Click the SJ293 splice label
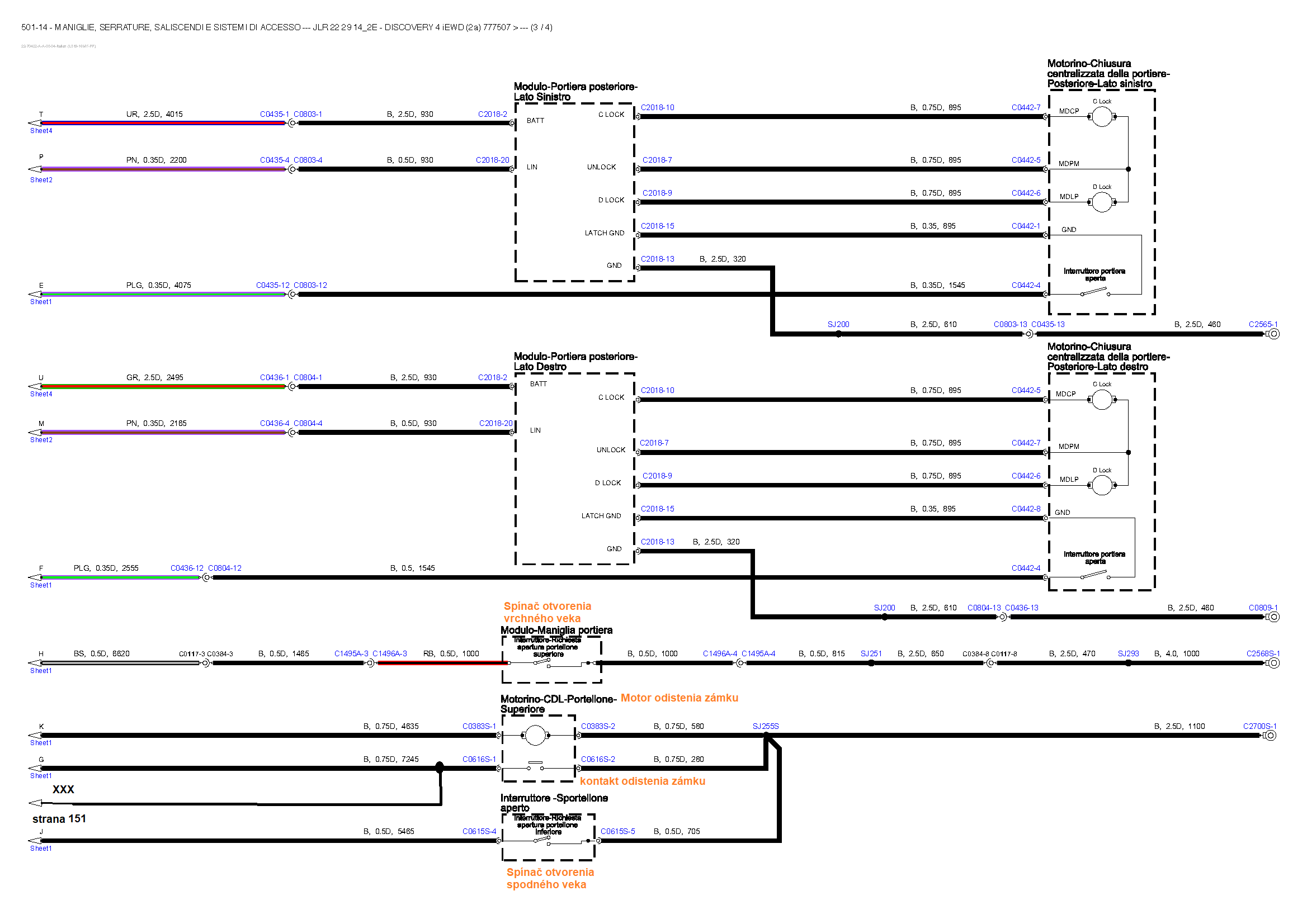Image resolution: width=1307 pixels, height=924 pixels. tap(1127, 653)
